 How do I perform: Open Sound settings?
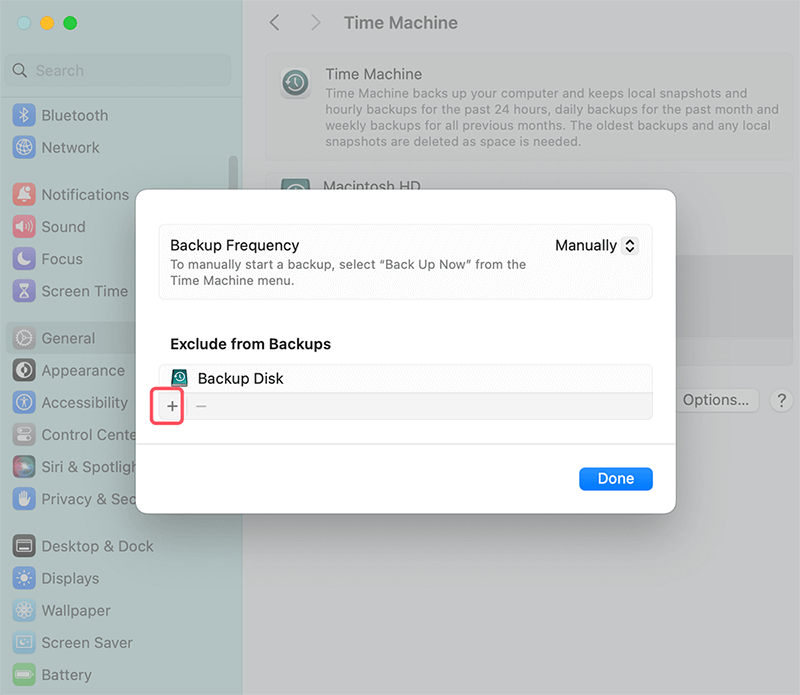pos(60,227)
